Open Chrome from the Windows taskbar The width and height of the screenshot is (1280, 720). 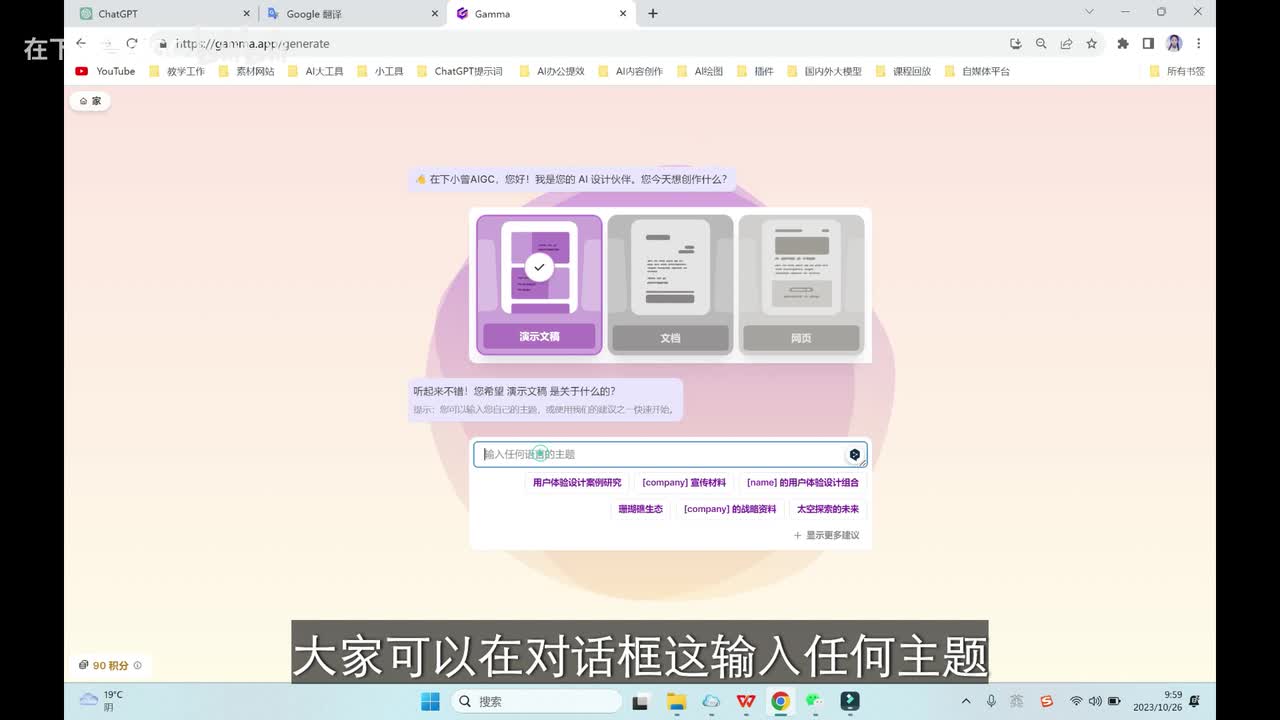coord(780,701)
